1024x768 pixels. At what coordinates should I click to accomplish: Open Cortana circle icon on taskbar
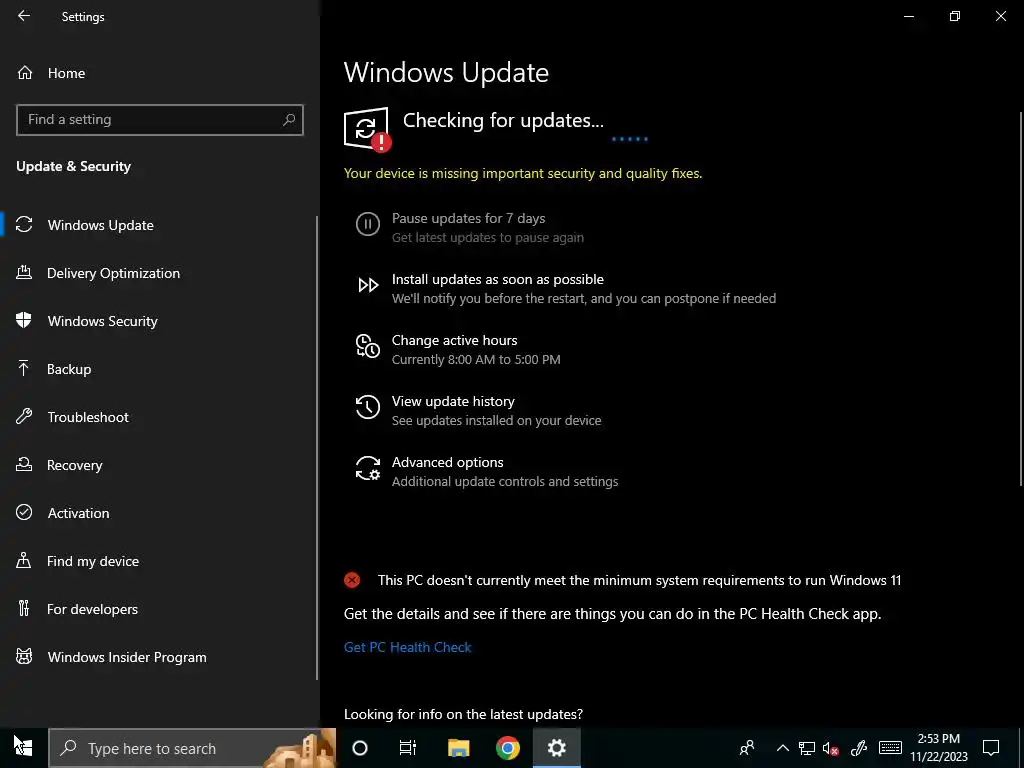[360, 748]
